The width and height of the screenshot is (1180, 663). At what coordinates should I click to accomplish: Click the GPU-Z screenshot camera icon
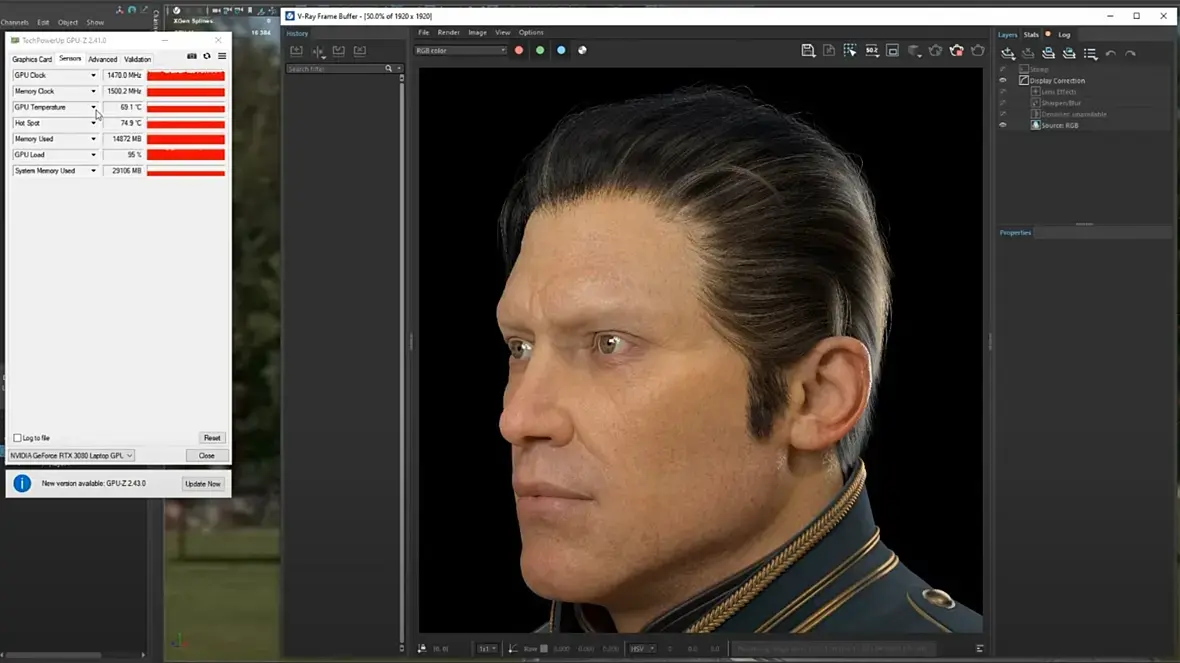tap(192, 57)
